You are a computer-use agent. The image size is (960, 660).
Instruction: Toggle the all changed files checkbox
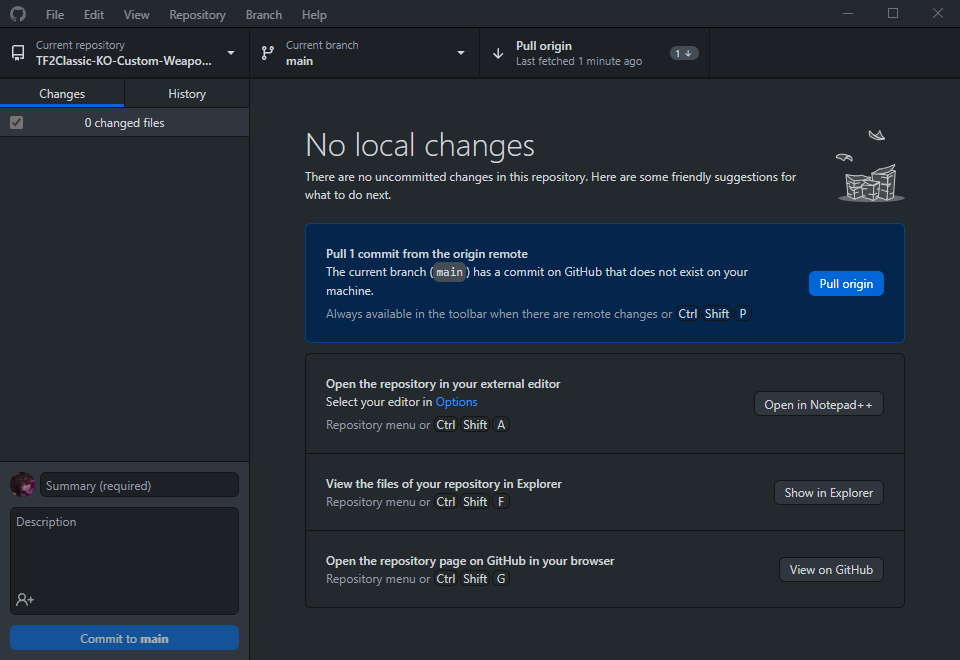pos(17,122)
